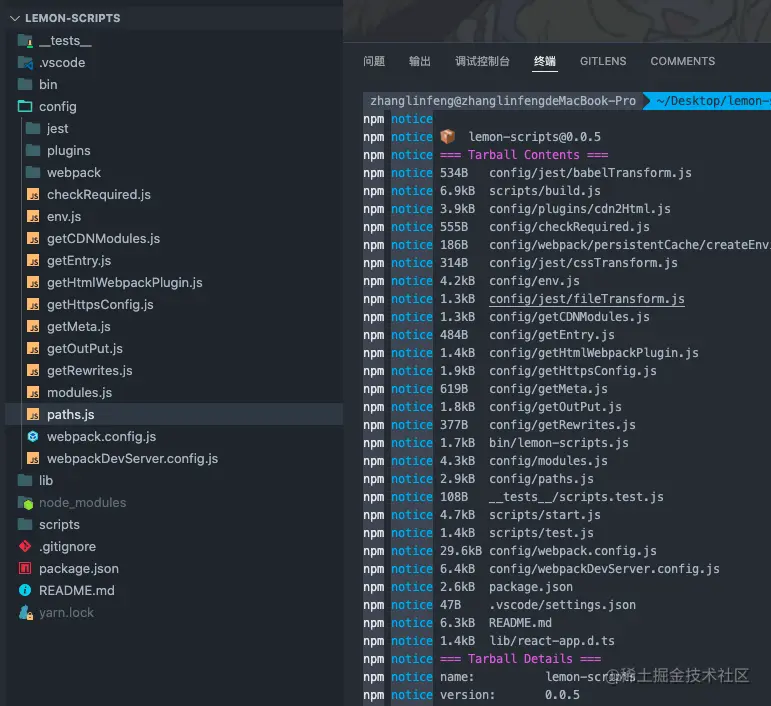Click the JS icon beside paths.js
The width and height of the screenshot is (771, 706).
[x=33, y=414]
